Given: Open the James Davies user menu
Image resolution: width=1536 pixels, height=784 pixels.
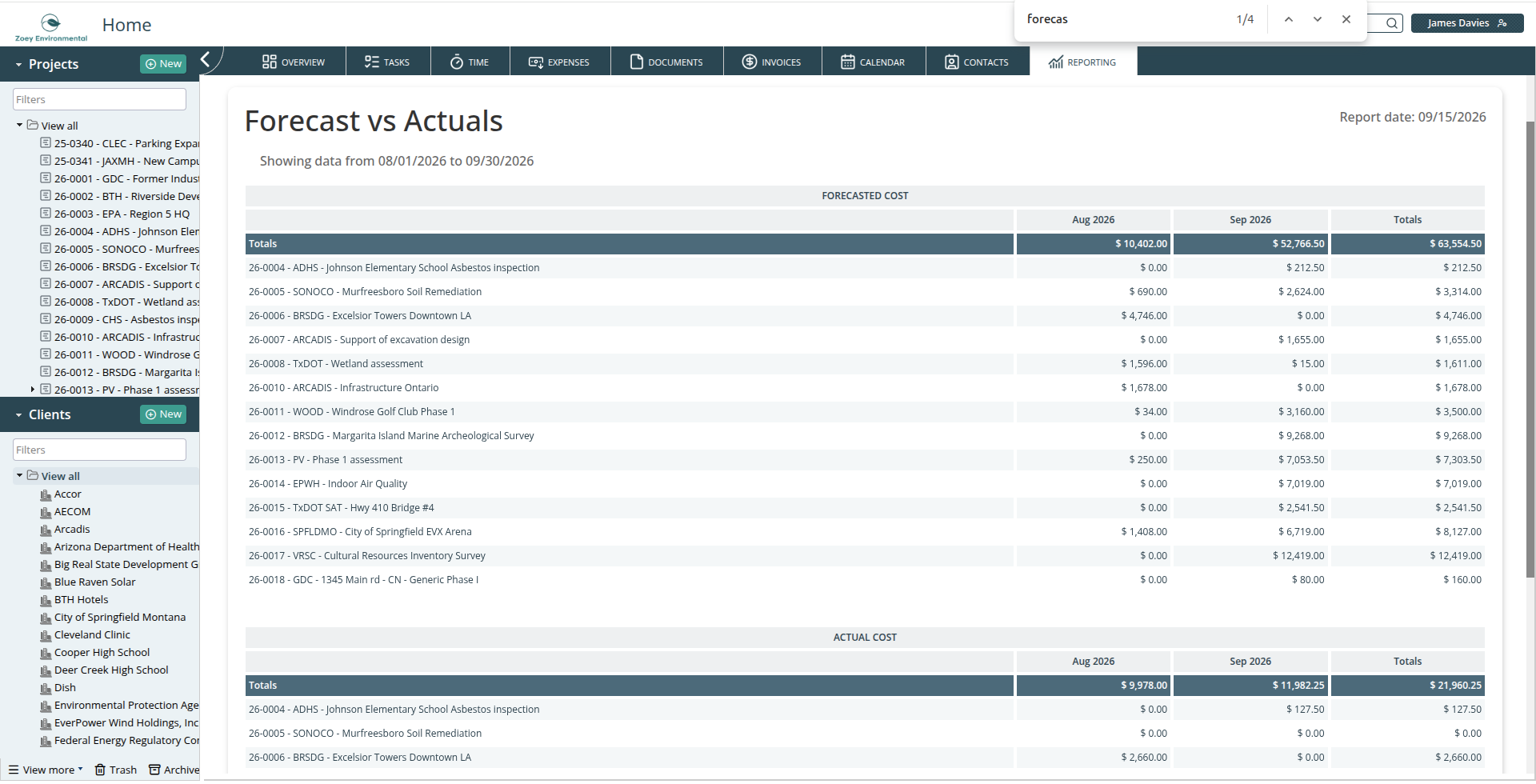Looking at the screenshot, I should click(x=1466, y=23).
